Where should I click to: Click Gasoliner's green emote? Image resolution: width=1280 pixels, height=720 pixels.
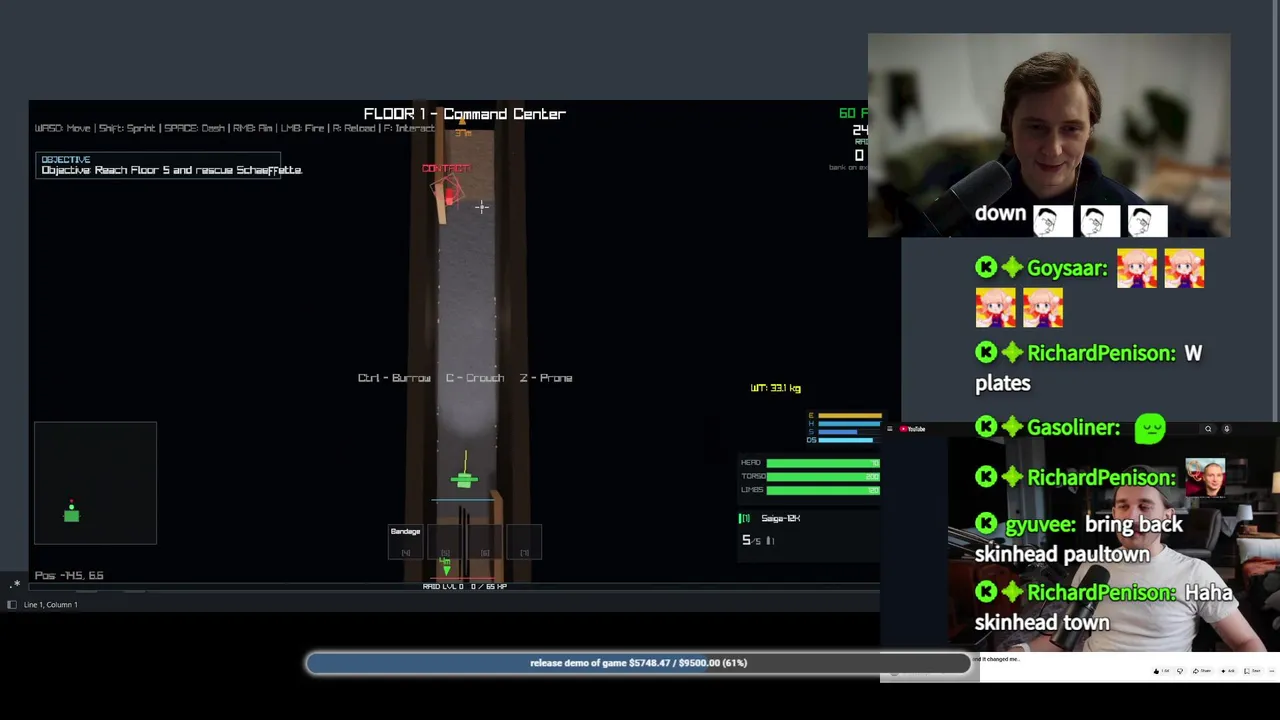click(1150, 428)
